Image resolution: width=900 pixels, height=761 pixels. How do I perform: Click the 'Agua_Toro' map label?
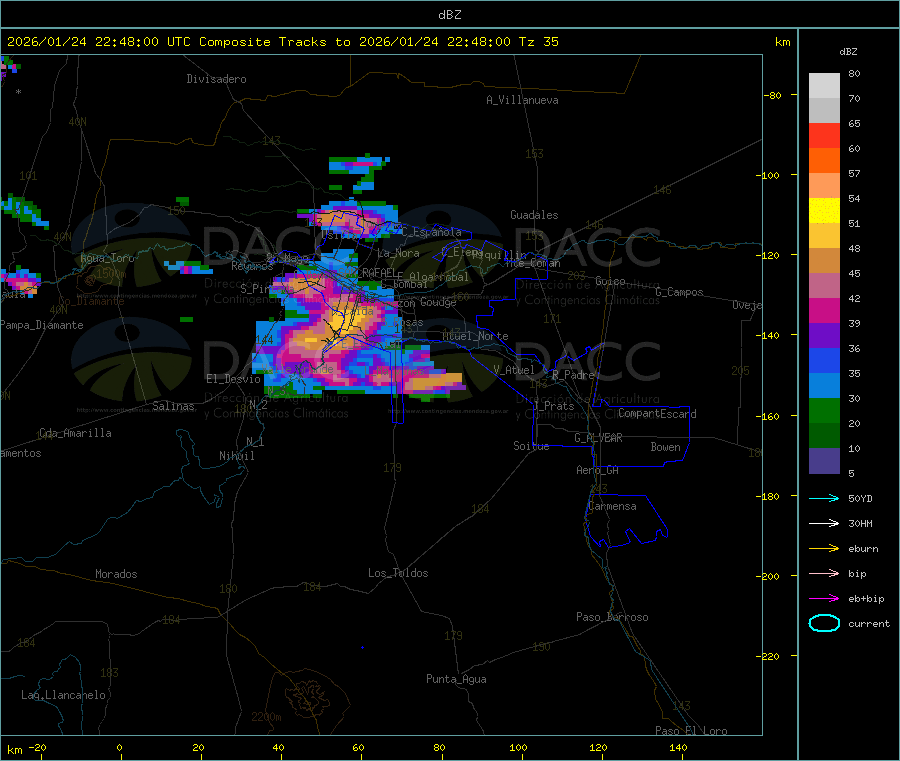tap(107, 258)
